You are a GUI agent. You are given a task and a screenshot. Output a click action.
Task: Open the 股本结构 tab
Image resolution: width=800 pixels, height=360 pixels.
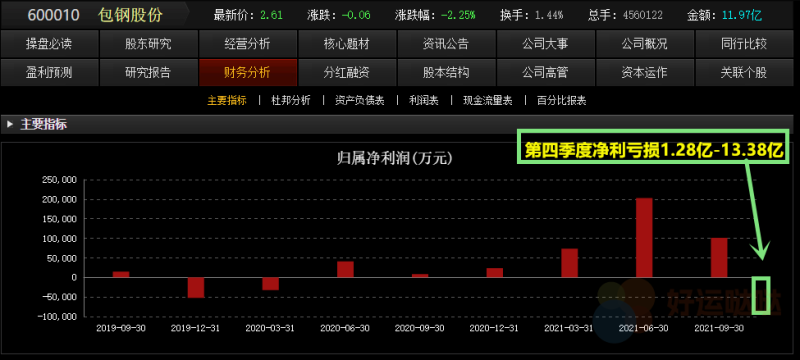click(446, 72)
